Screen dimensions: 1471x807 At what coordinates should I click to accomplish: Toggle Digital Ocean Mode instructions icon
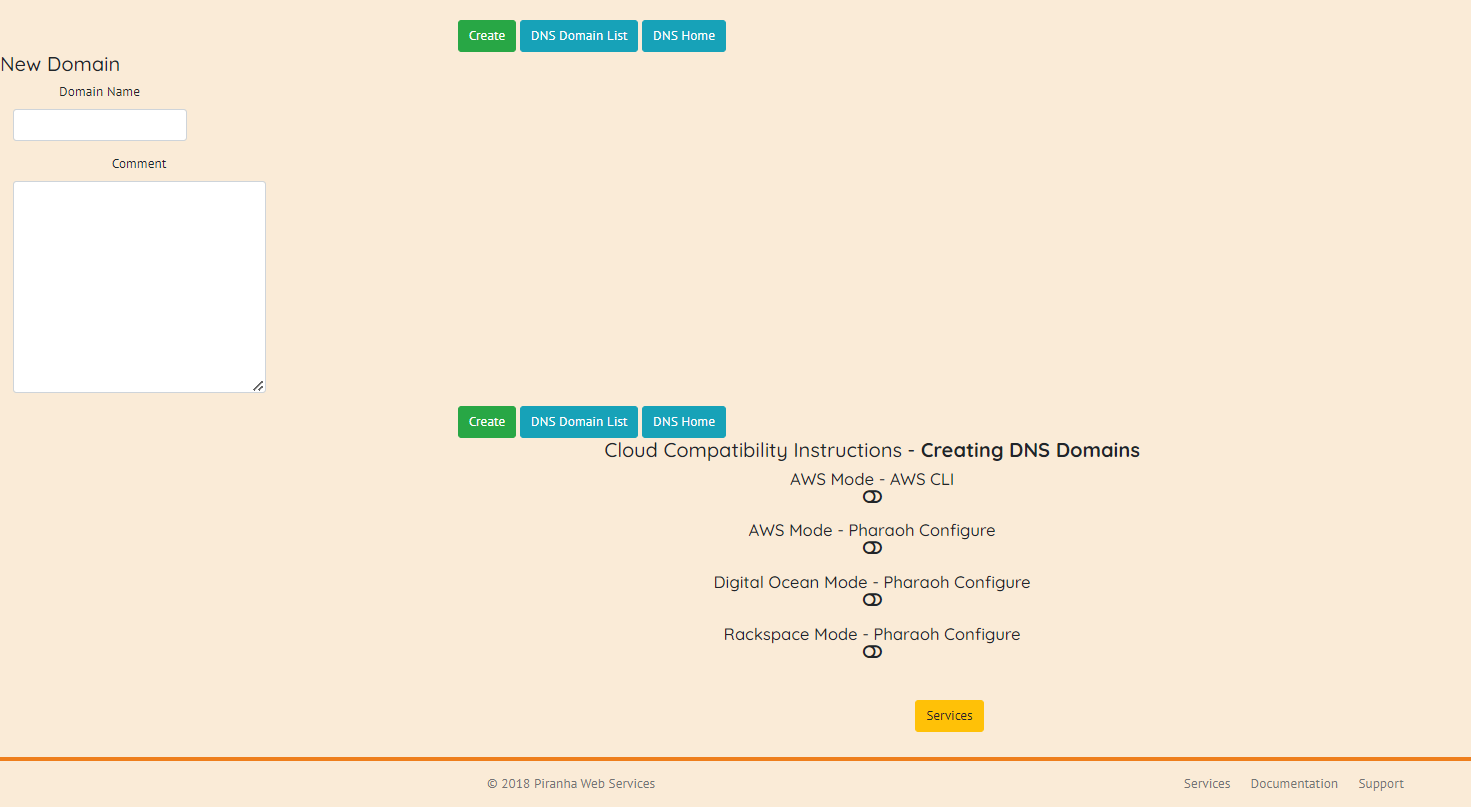[872, 600]
